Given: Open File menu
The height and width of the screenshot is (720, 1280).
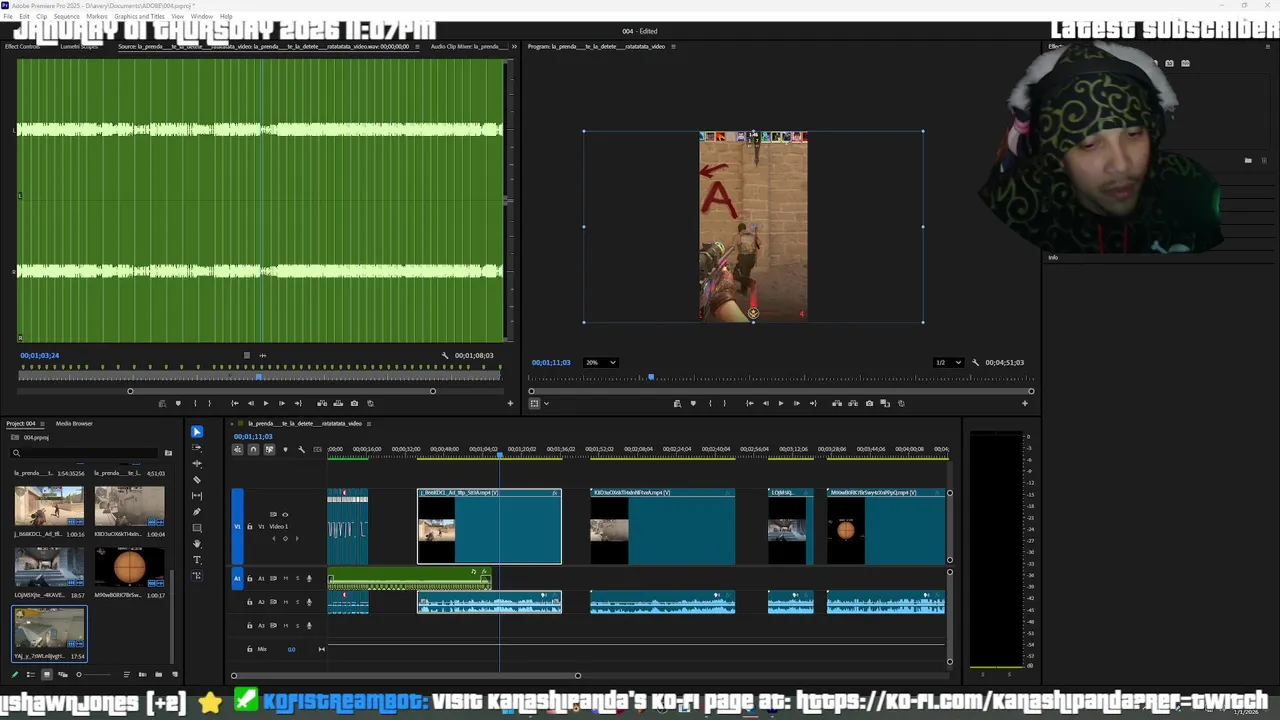Looking at the screenshot, I should coord(8,16).
